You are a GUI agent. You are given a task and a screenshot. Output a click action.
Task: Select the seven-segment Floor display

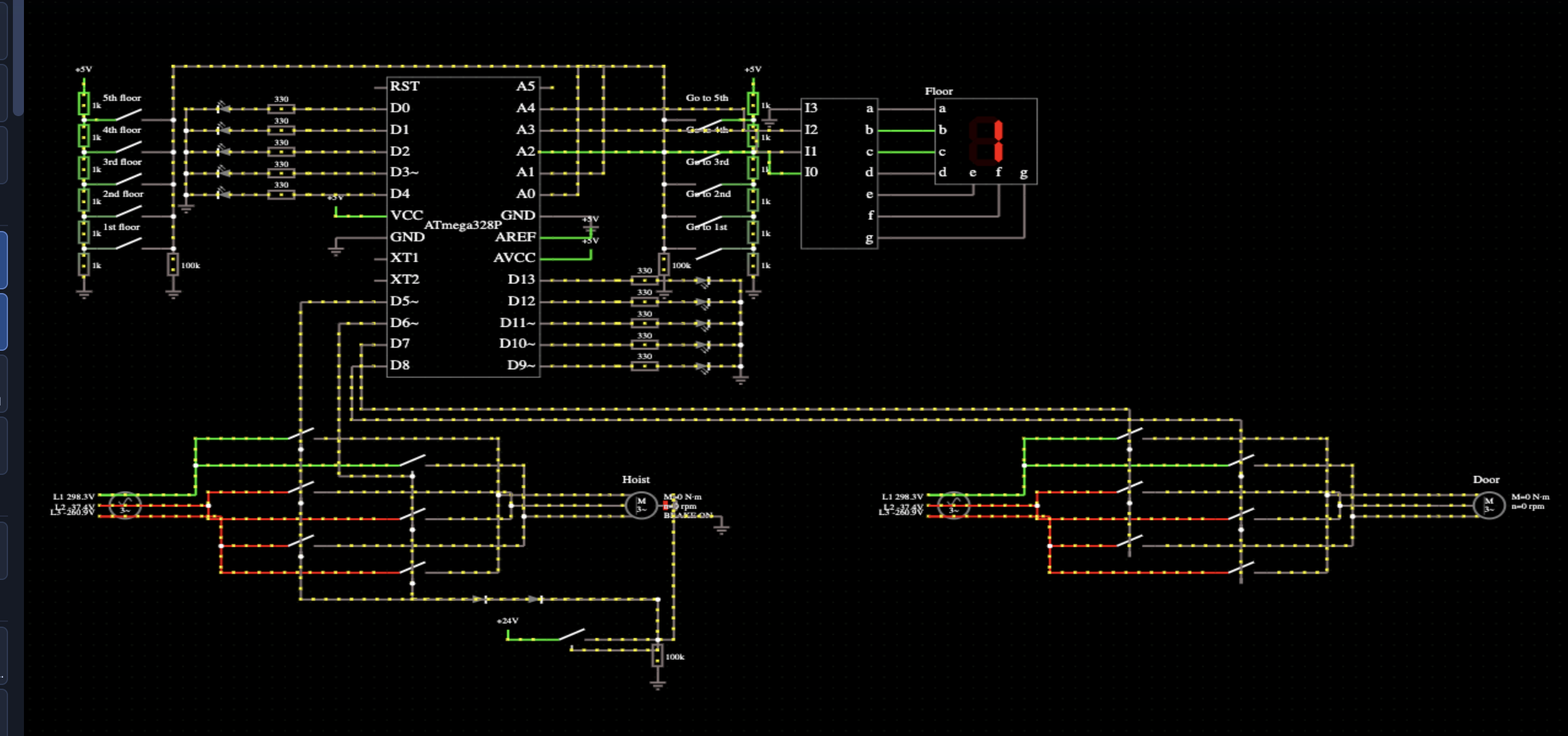986,141
